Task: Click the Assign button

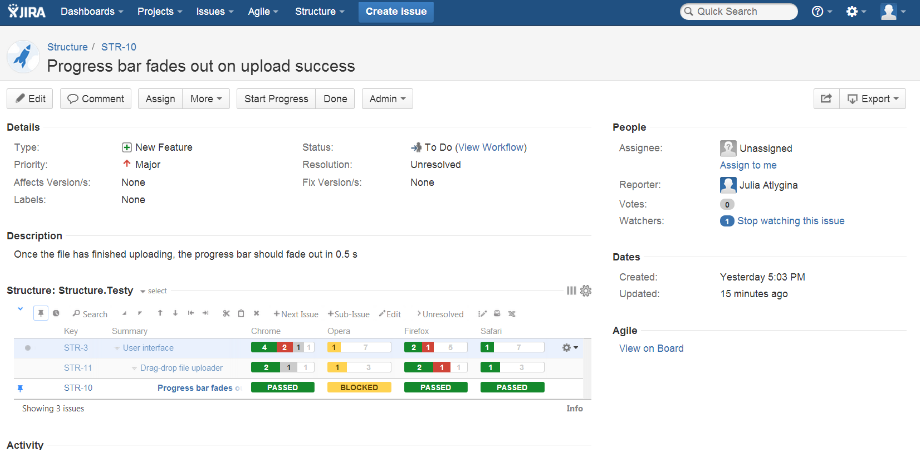Action: (x=161, y=99)
